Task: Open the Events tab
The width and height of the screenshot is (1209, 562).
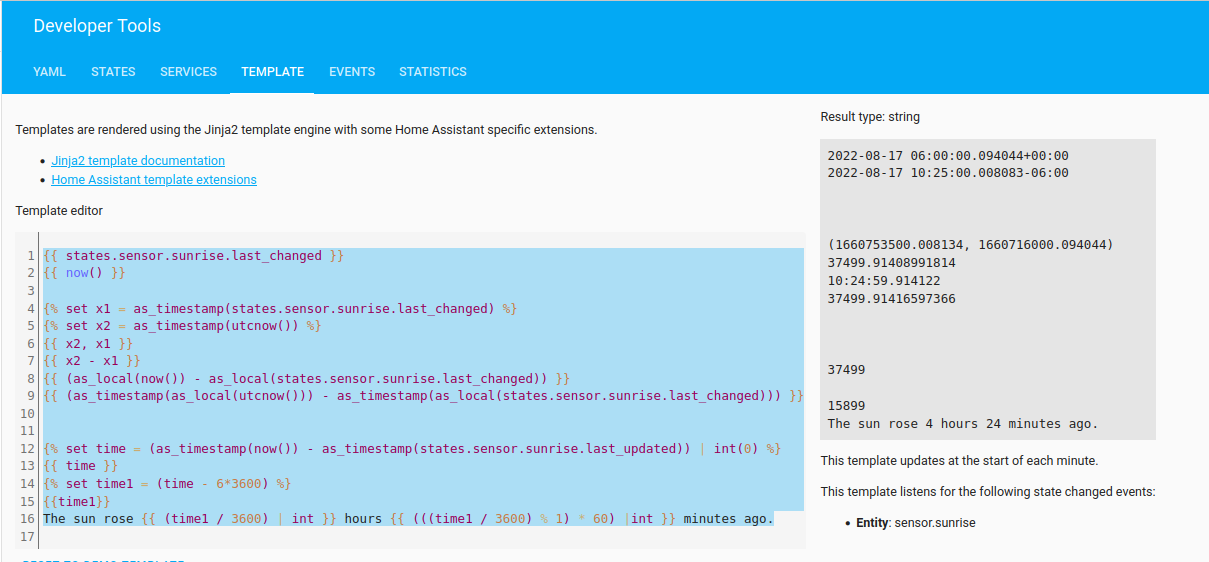Action: (x=352, y=72)
